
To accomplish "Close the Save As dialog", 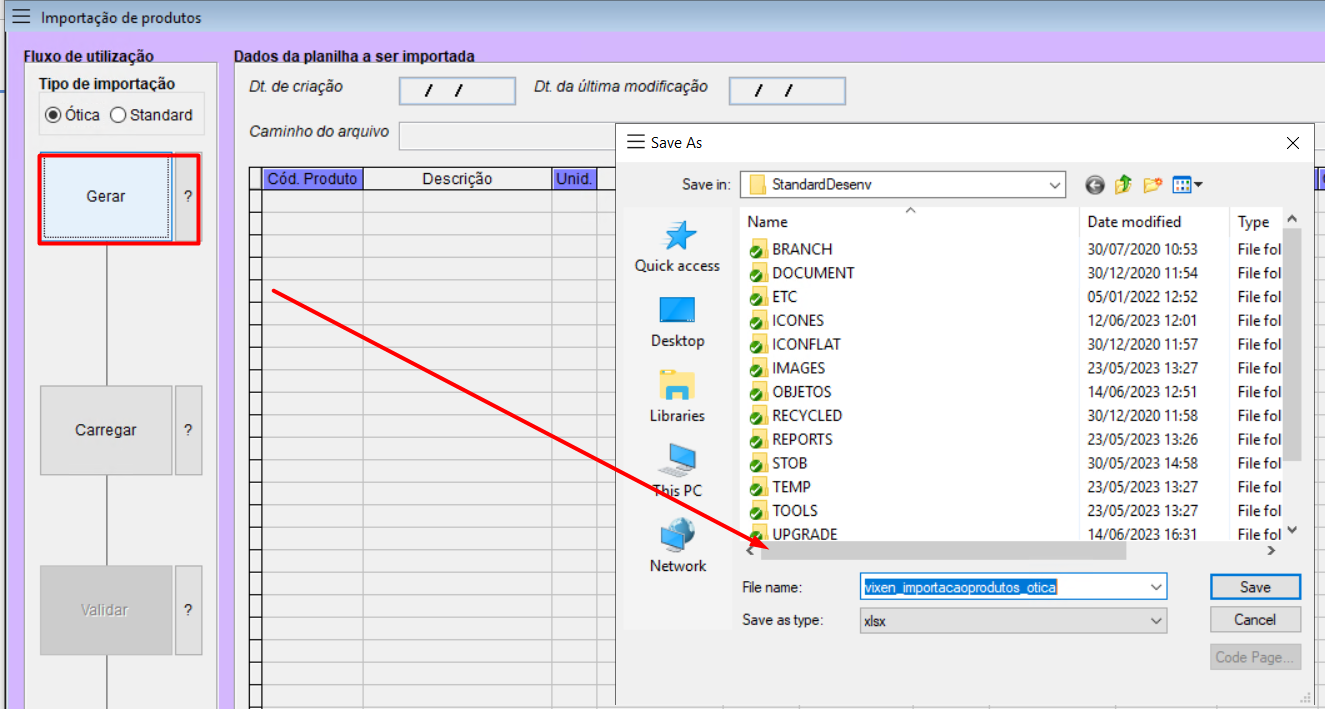I will 1292,143.
